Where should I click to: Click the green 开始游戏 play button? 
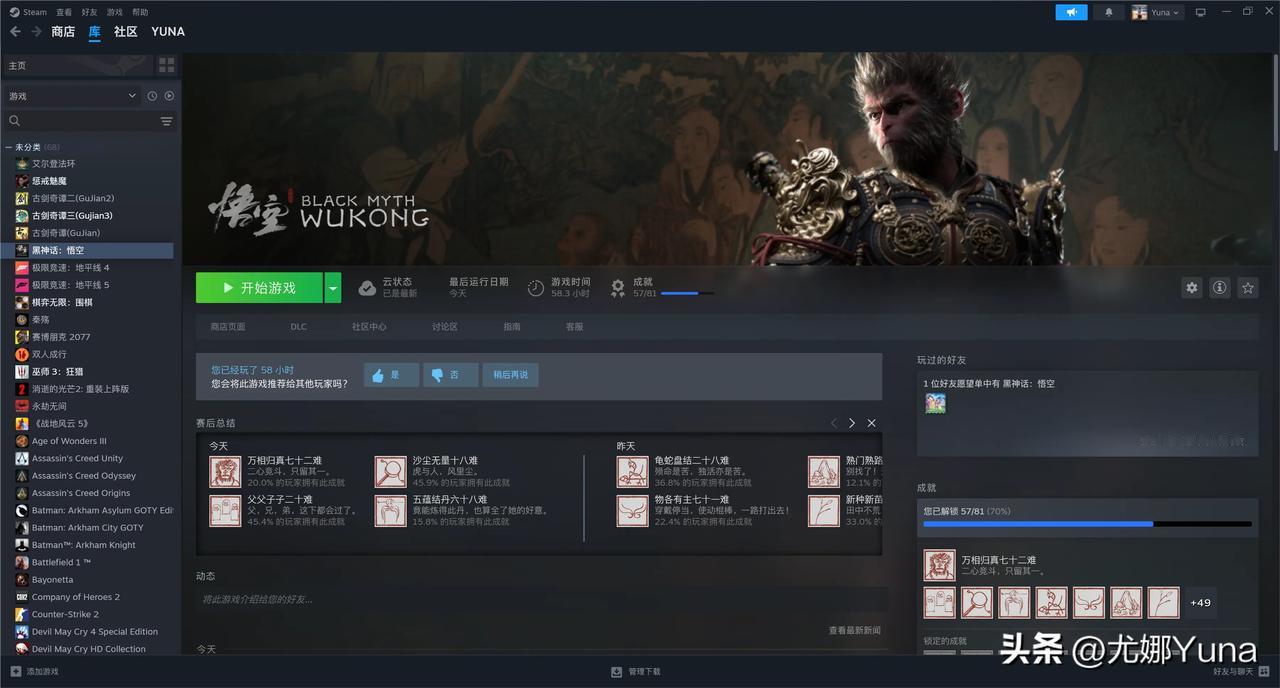point(259,288)
